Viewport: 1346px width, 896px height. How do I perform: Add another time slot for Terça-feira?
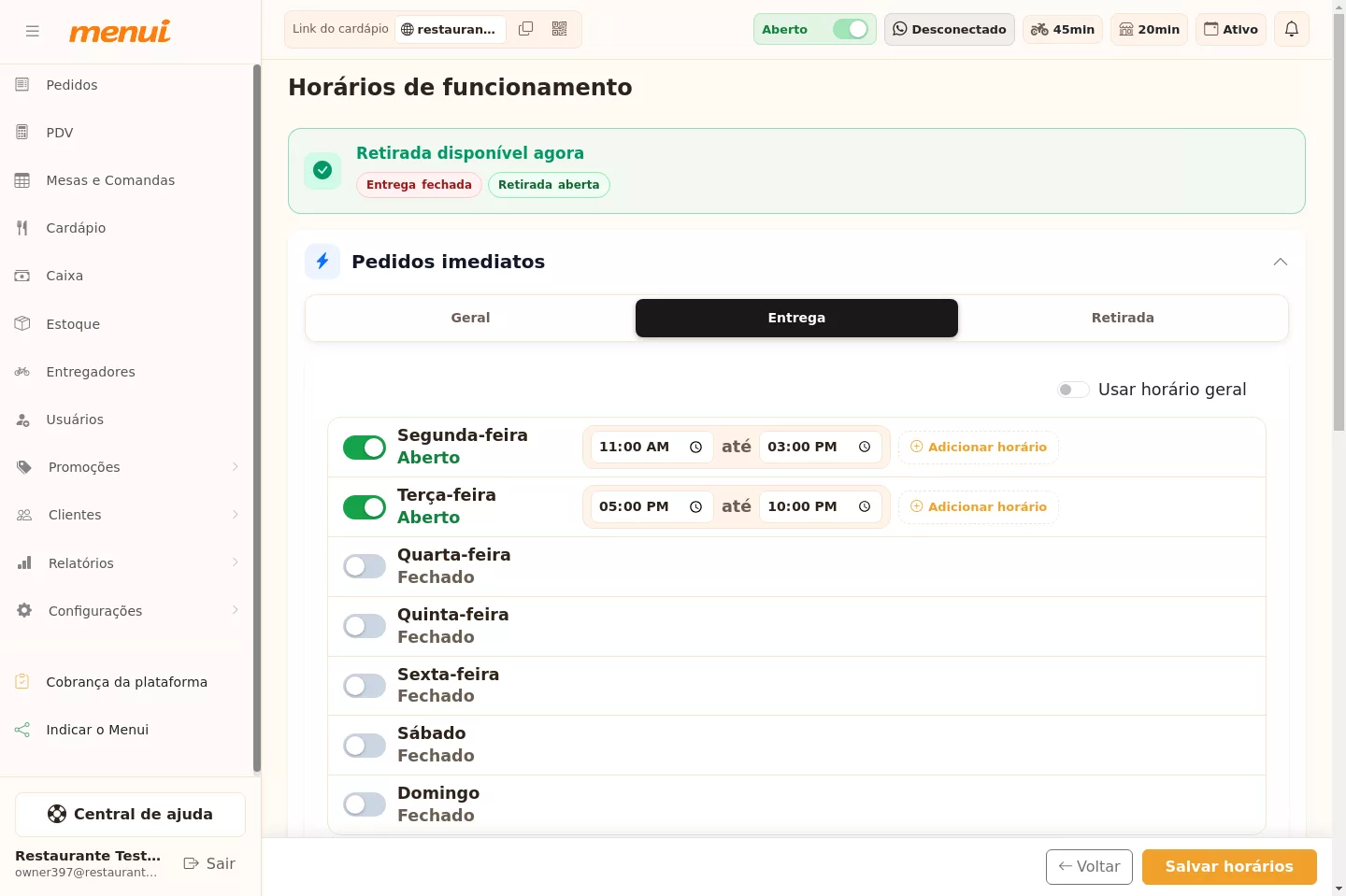tap(979, 507)
